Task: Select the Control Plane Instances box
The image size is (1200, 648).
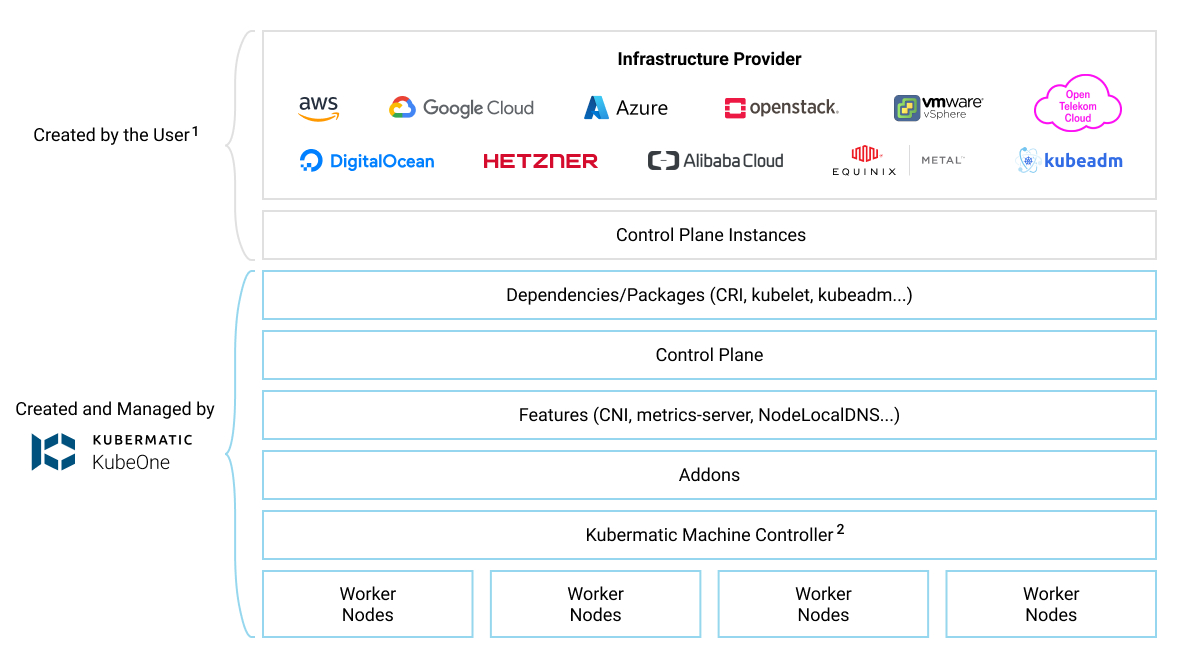Action: [x=708, y=234]
